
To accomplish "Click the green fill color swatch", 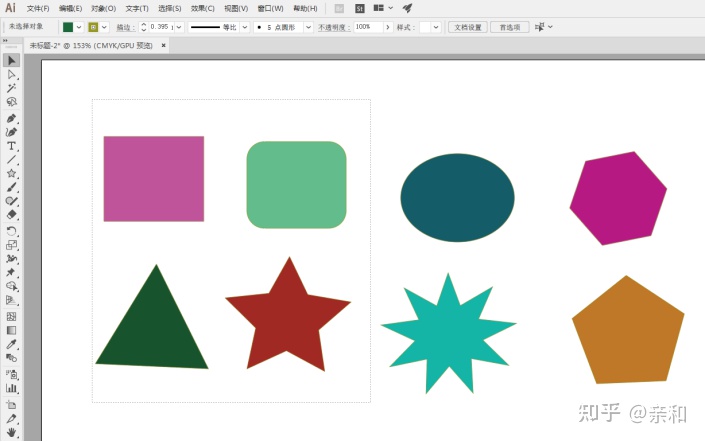I will [x=68, y=27].
